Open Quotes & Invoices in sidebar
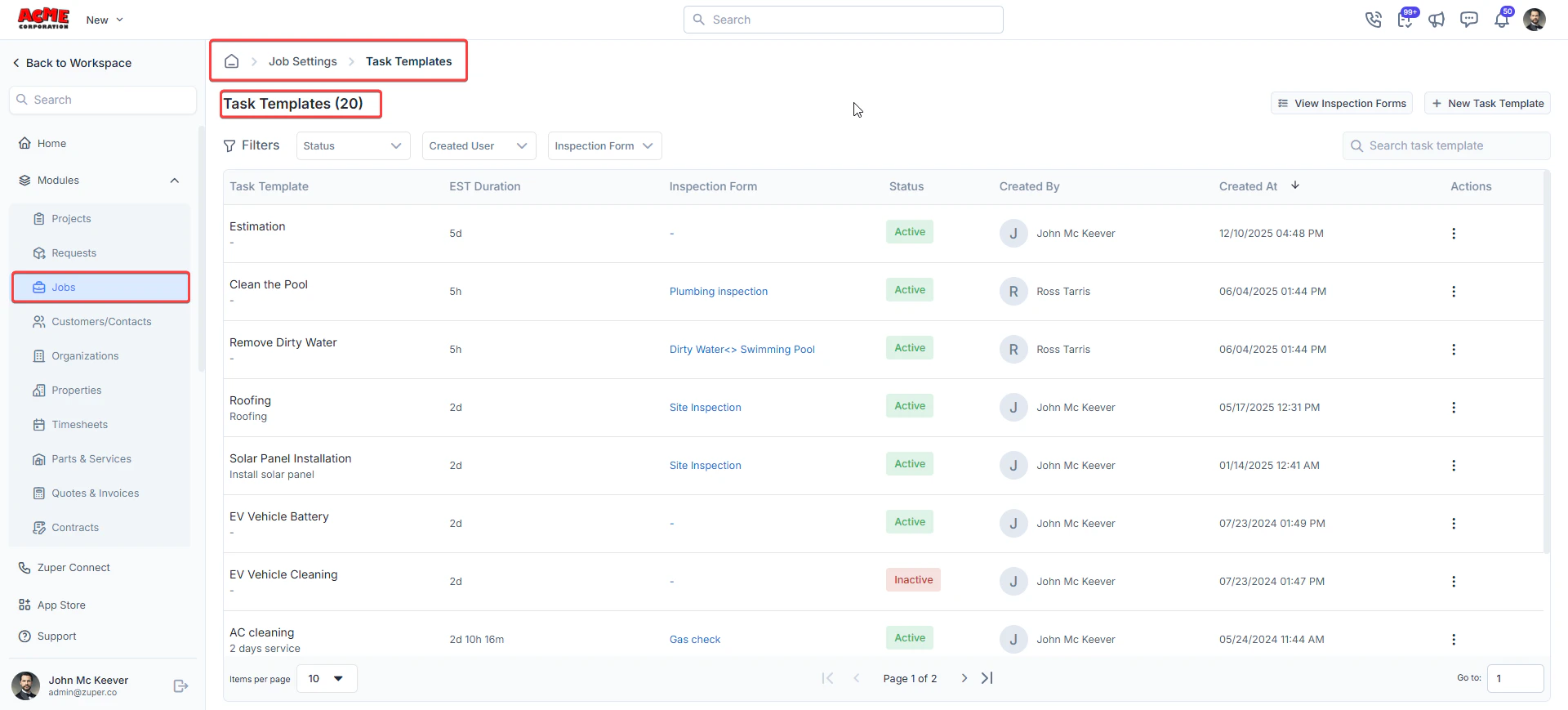This screenshot has height=710, width=1568. pyautogui.click(x=100, y=493)
